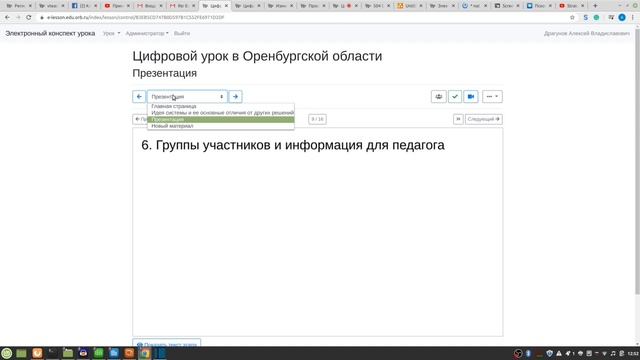
Task: Click the slide text button below the slide
Action: click(x=167, y=343)
